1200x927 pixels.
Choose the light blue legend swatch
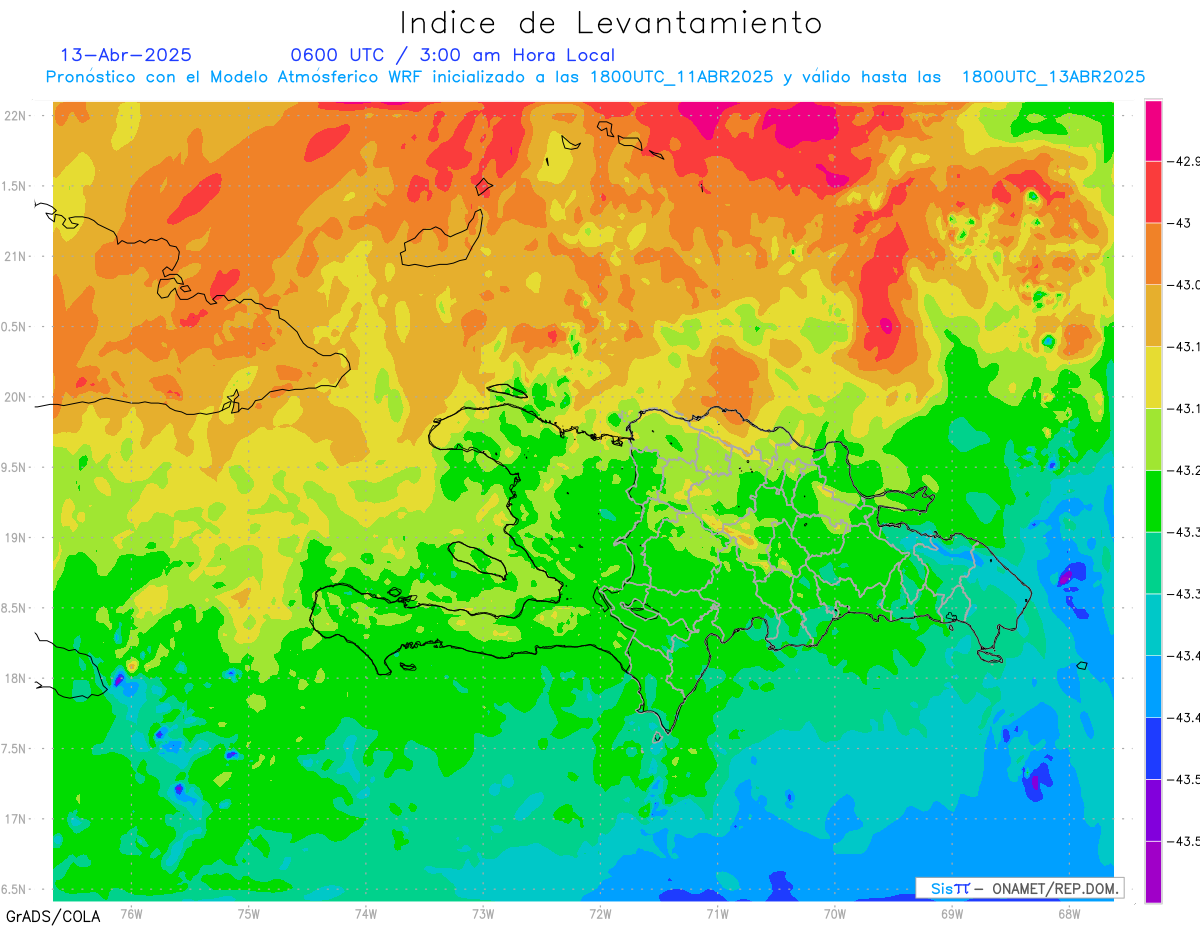pyautogui.click(x=1153, y=686)
